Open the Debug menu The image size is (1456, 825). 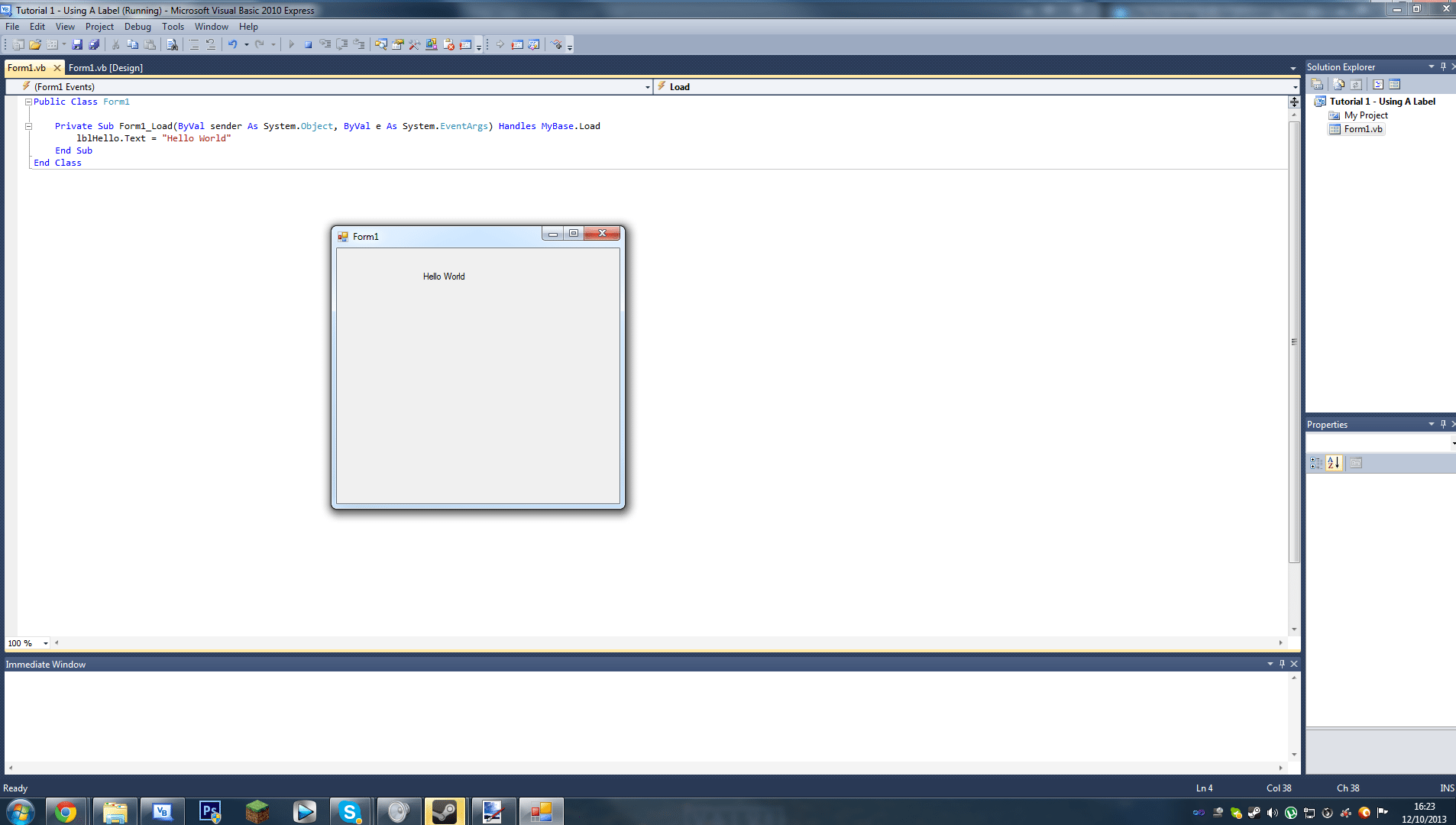(x=138, y=27)
